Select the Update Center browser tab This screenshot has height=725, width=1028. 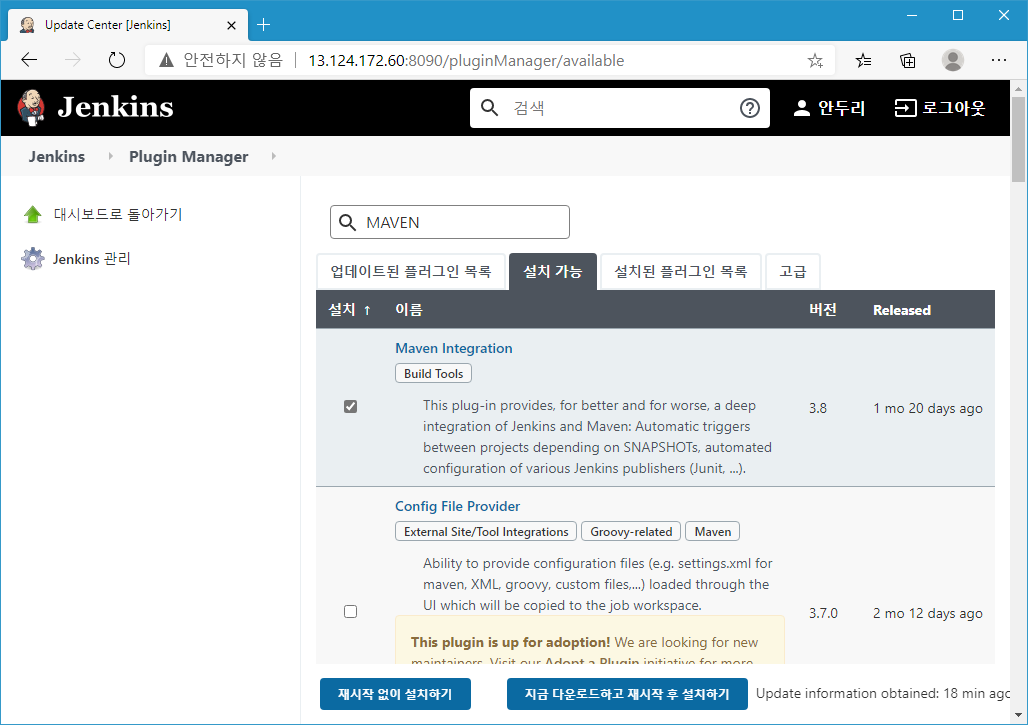tap(128, 25)
